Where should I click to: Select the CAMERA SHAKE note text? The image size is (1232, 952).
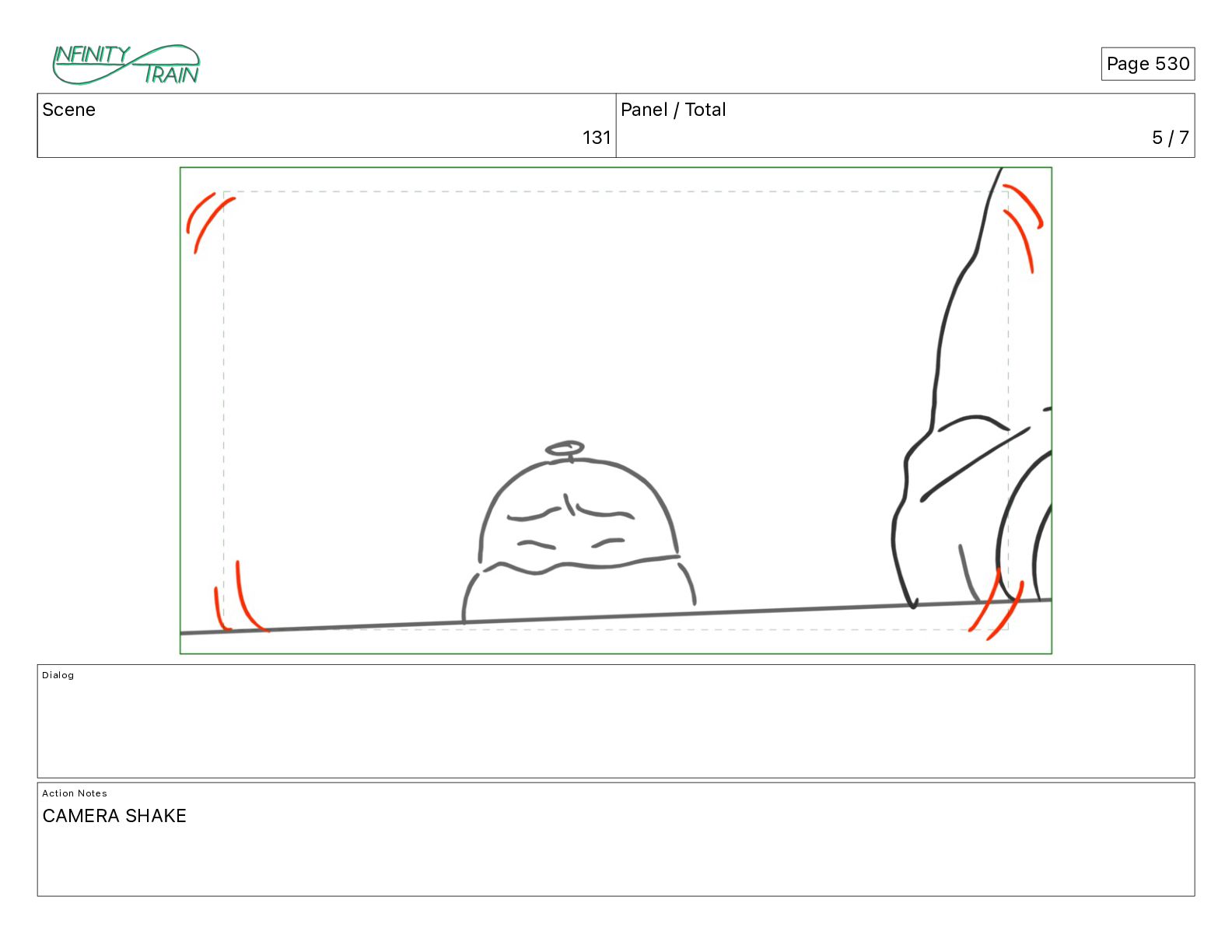coord(114,816)
